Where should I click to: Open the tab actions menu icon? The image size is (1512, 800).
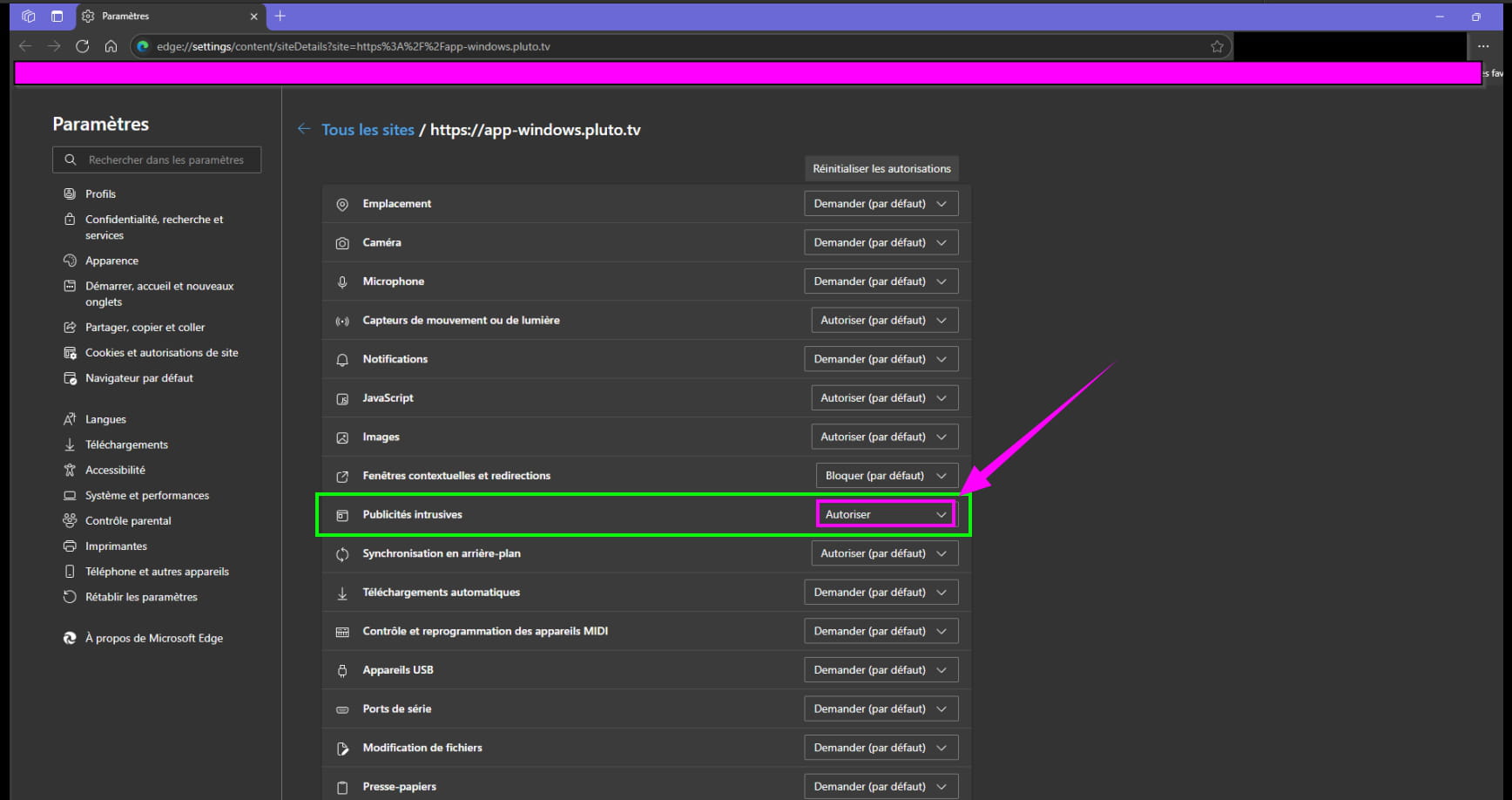(57, 16)
